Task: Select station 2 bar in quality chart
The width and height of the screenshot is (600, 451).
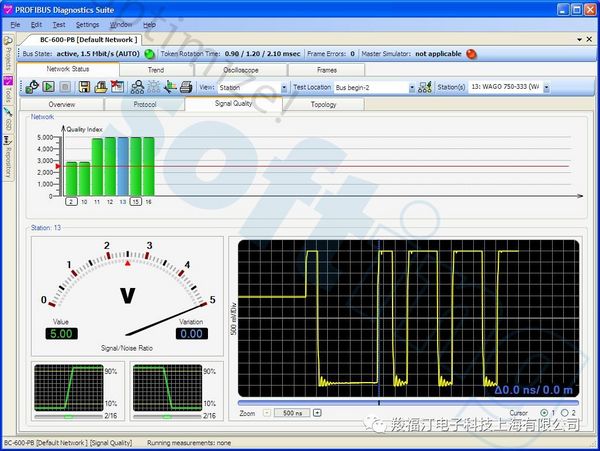Action: [x=71, y=179]
